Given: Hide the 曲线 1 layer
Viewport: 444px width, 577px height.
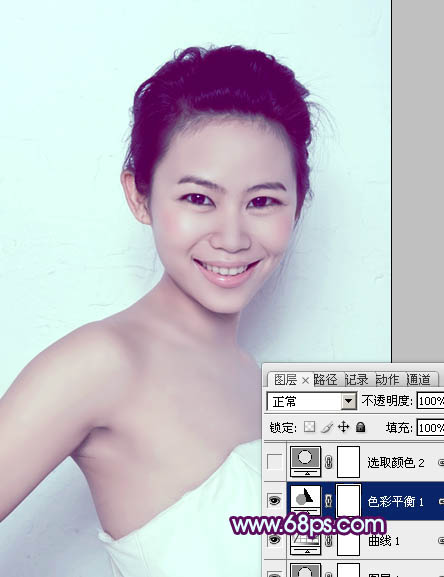Looking at the screenshot, I should pyautogui.click(x=274, y=539).
